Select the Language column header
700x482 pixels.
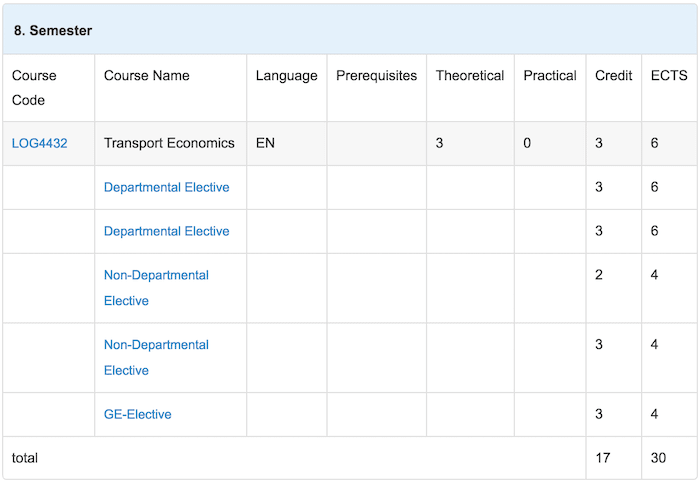[287, 88]
